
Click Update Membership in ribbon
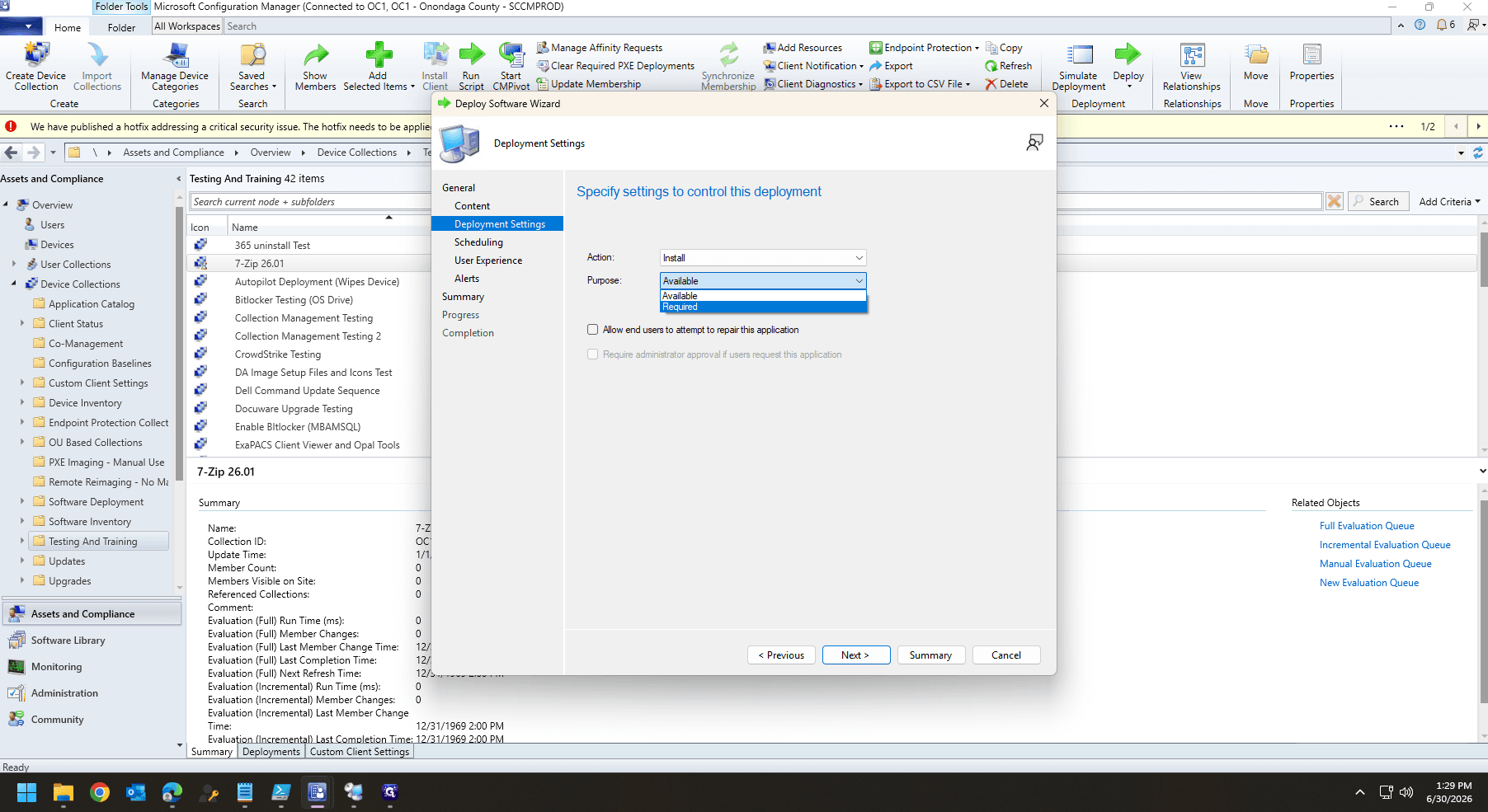click(589, 84)
